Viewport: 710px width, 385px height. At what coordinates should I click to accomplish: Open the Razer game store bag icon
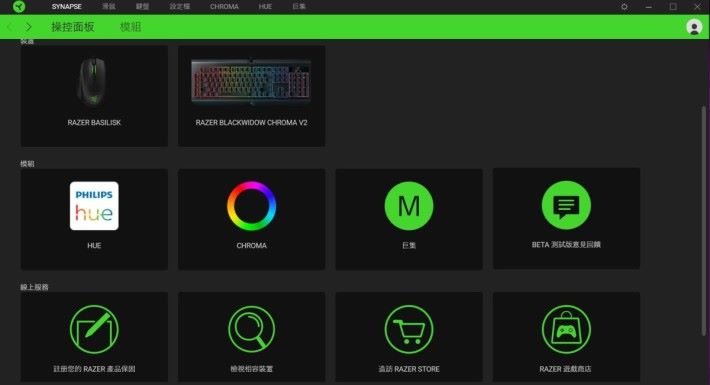coord(566,329)
